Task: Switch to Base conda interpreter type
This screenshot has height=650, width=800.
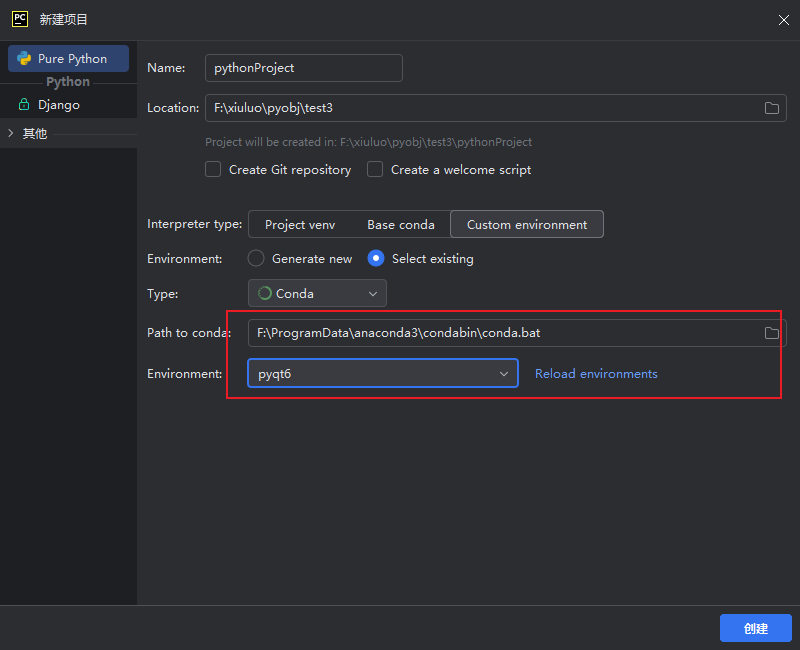Action: (x=400, y=225)
